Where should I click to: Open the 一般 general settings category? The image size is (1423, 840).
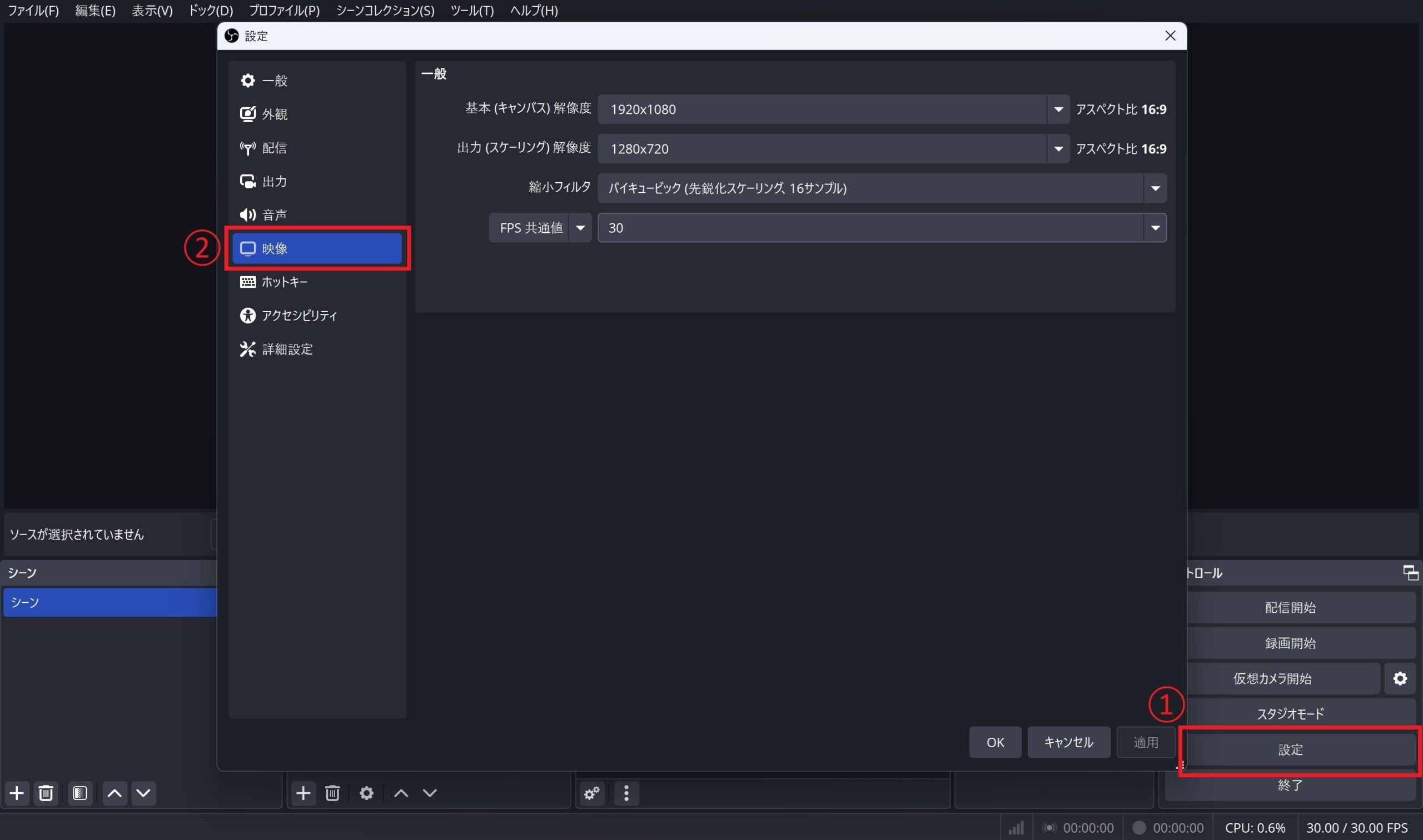tap(316, 81)
